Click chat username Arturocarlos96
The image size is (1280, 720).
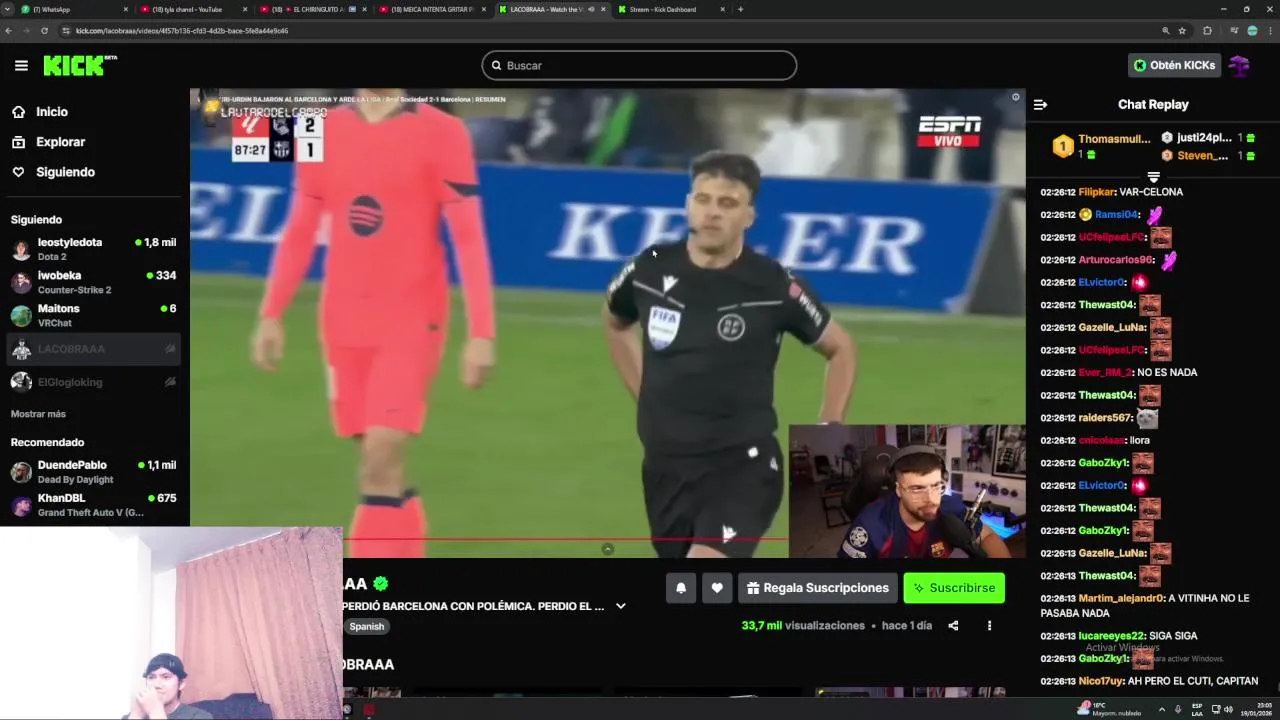click(1116, 260)
